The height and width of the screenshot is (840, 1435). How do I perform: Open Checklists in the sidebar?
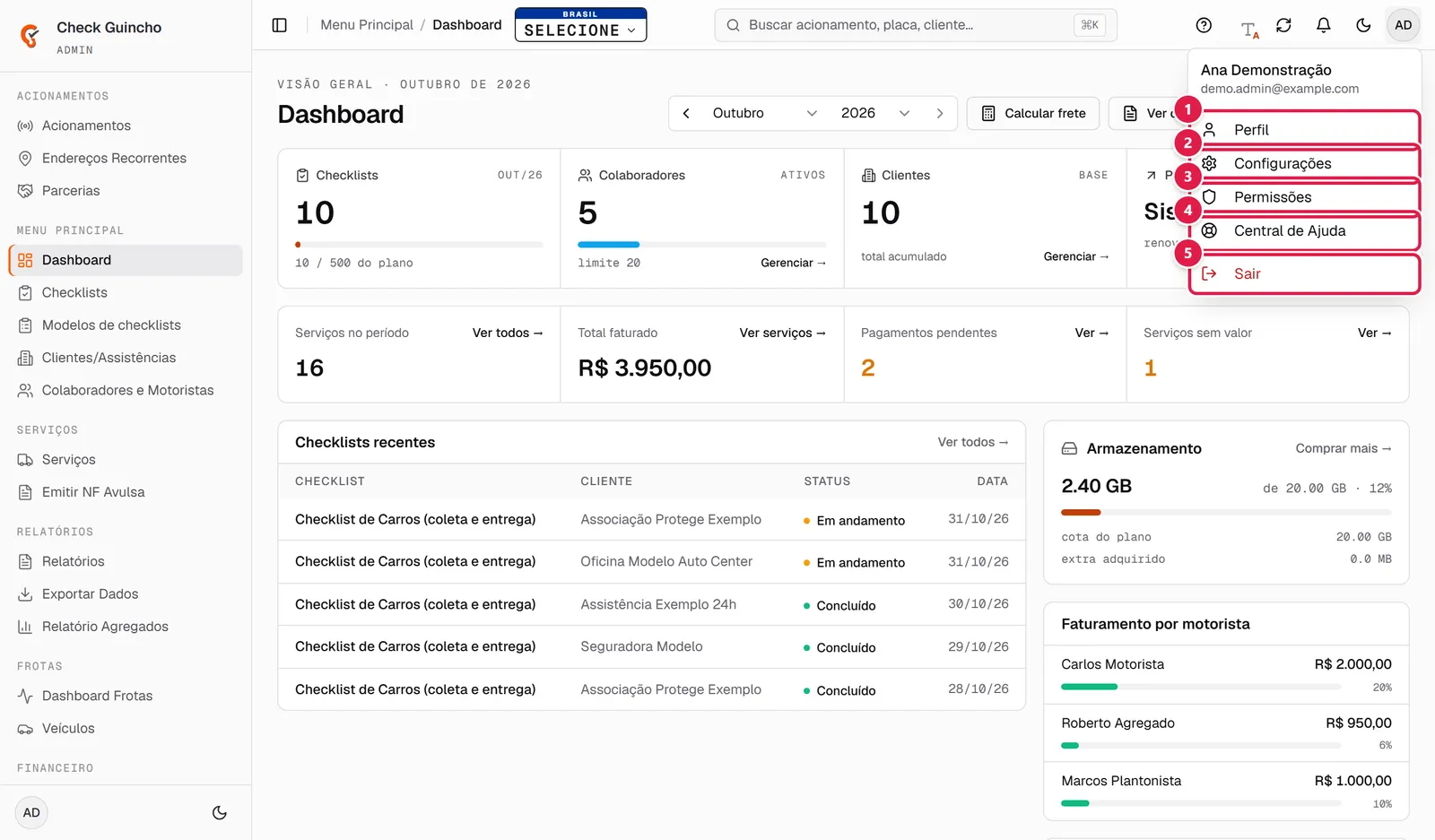click(126, 292)
